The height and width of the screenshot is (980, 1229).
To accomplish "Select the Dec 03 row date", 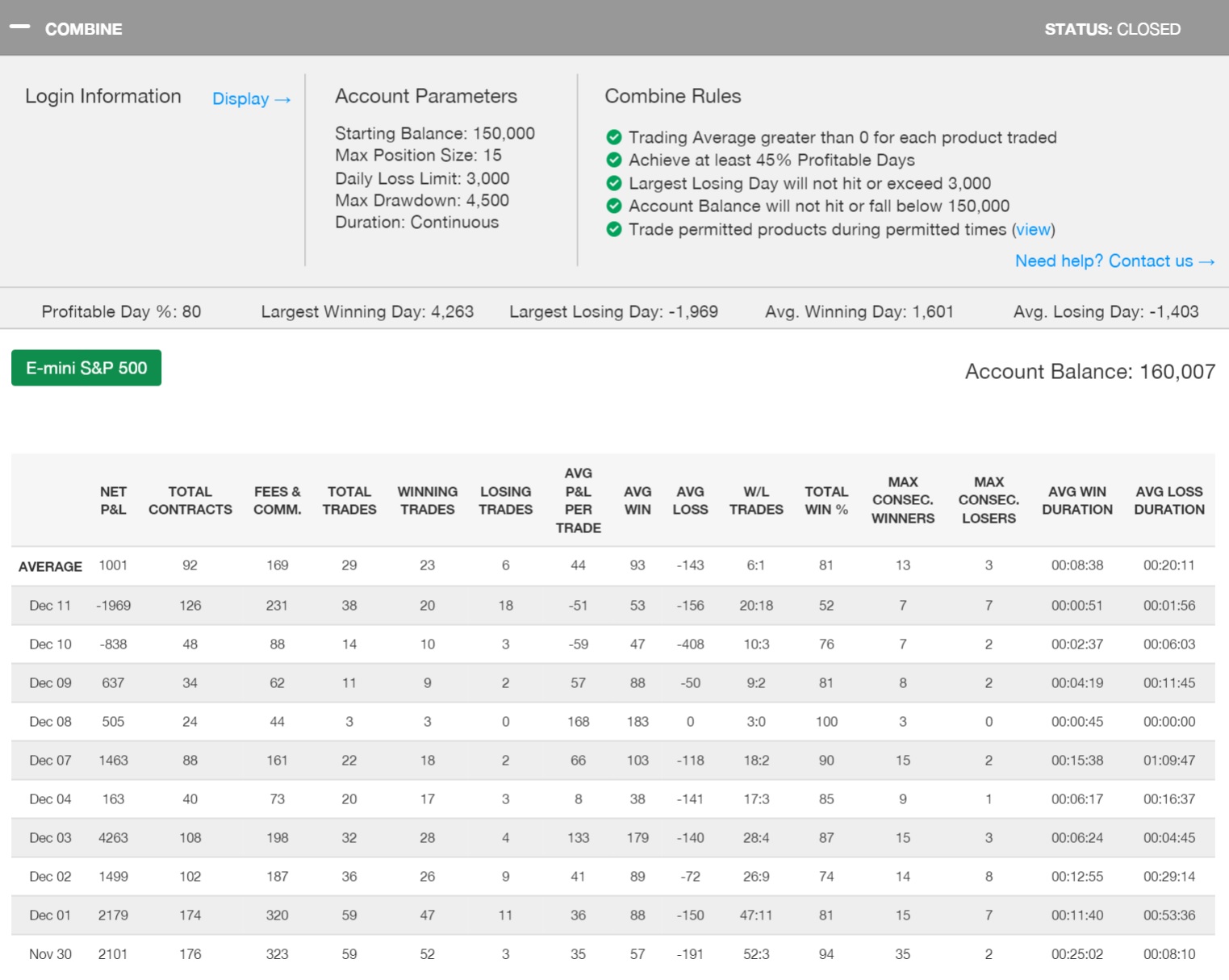I will [x=50, y=838].
